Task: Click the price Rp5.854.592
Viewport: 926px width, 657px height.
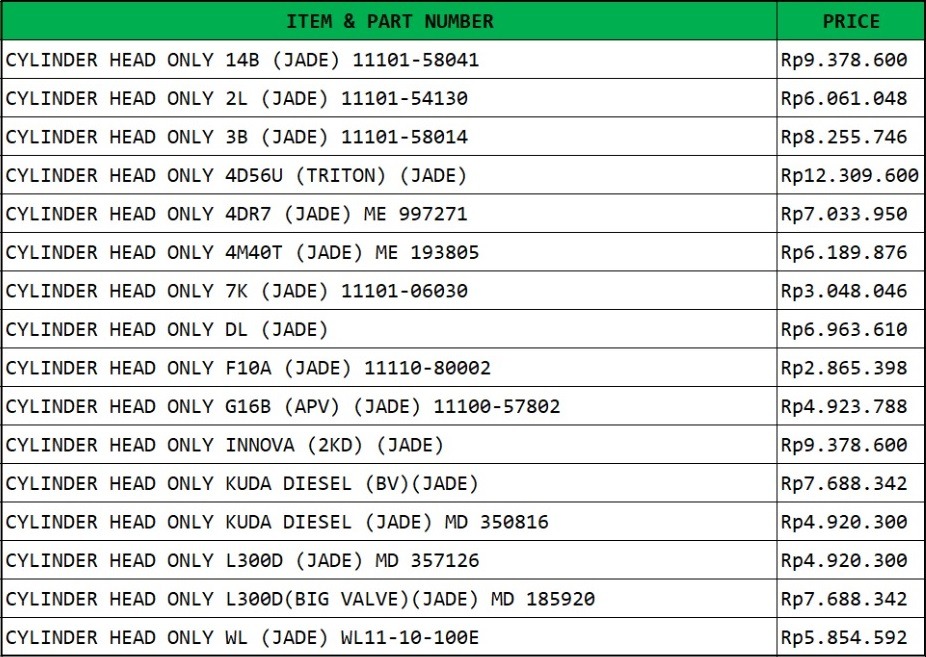Action: tap(850, 637)
